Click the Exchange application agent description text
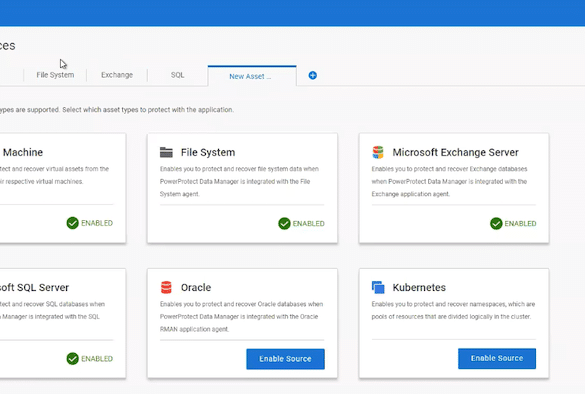 (449, 181)
